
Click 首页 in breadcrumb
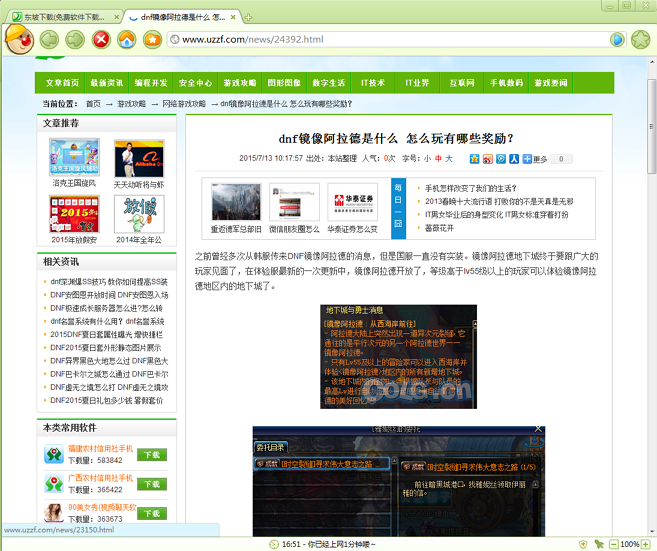93,104
